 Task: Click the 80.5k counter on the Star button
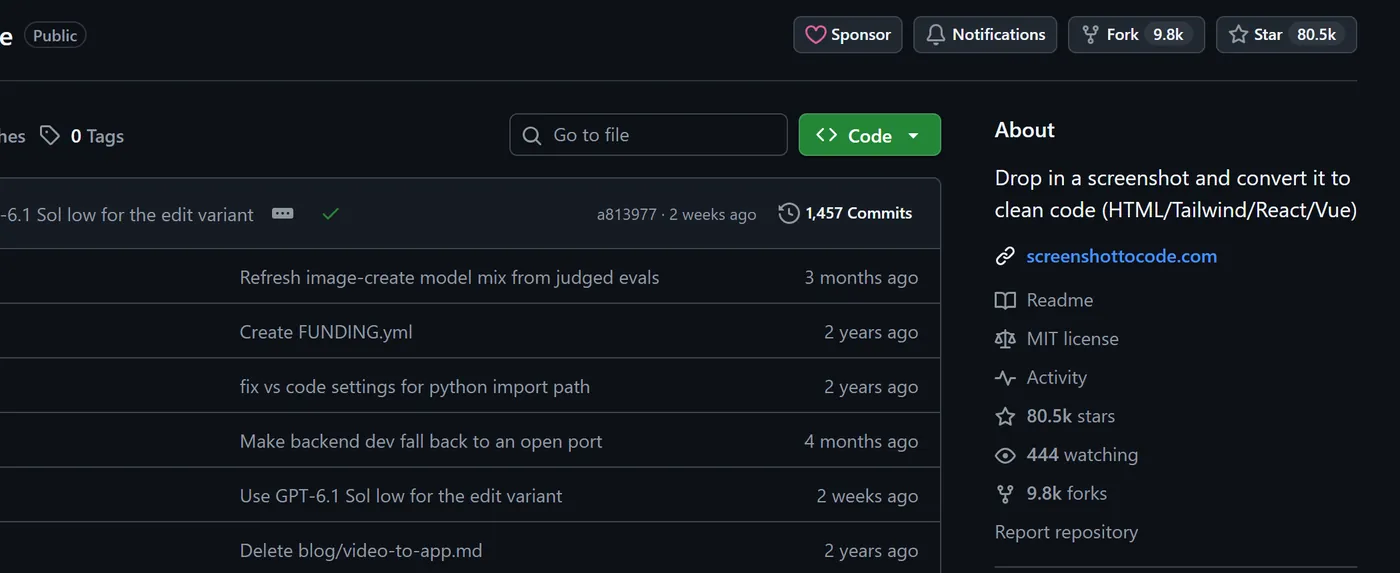click(x=1316, y=35)
